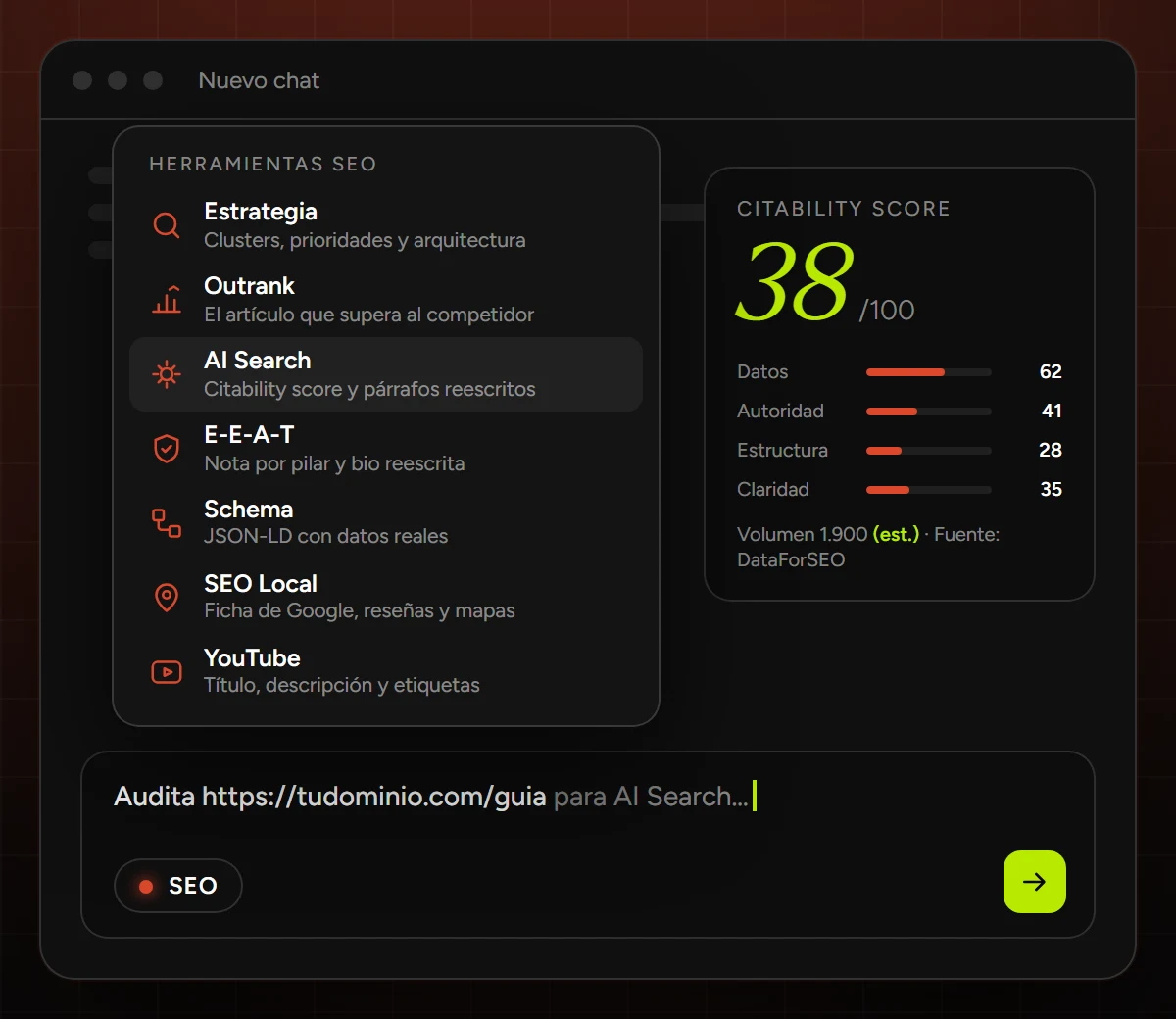Click the HERRAMIENTAS SEO heading
1176x1019 pixels.
[263, 164]
